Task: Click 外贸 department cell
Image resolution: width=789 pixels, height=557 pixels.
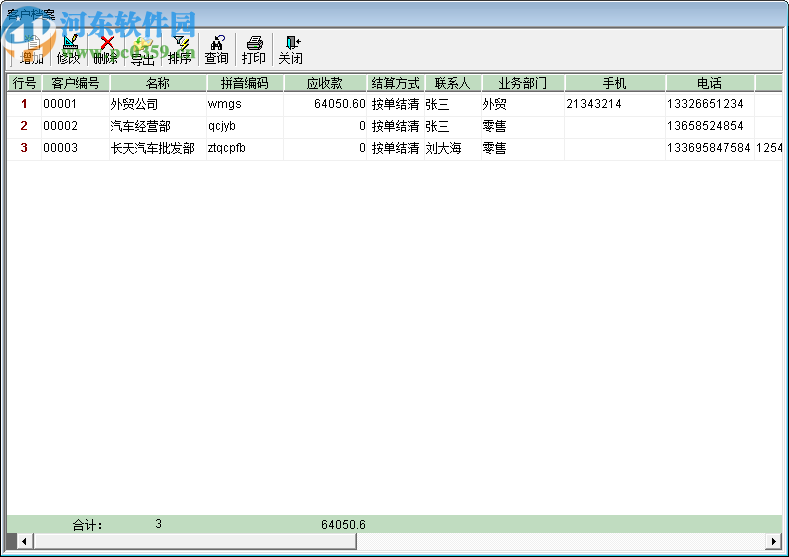Action: coord(495,104)
